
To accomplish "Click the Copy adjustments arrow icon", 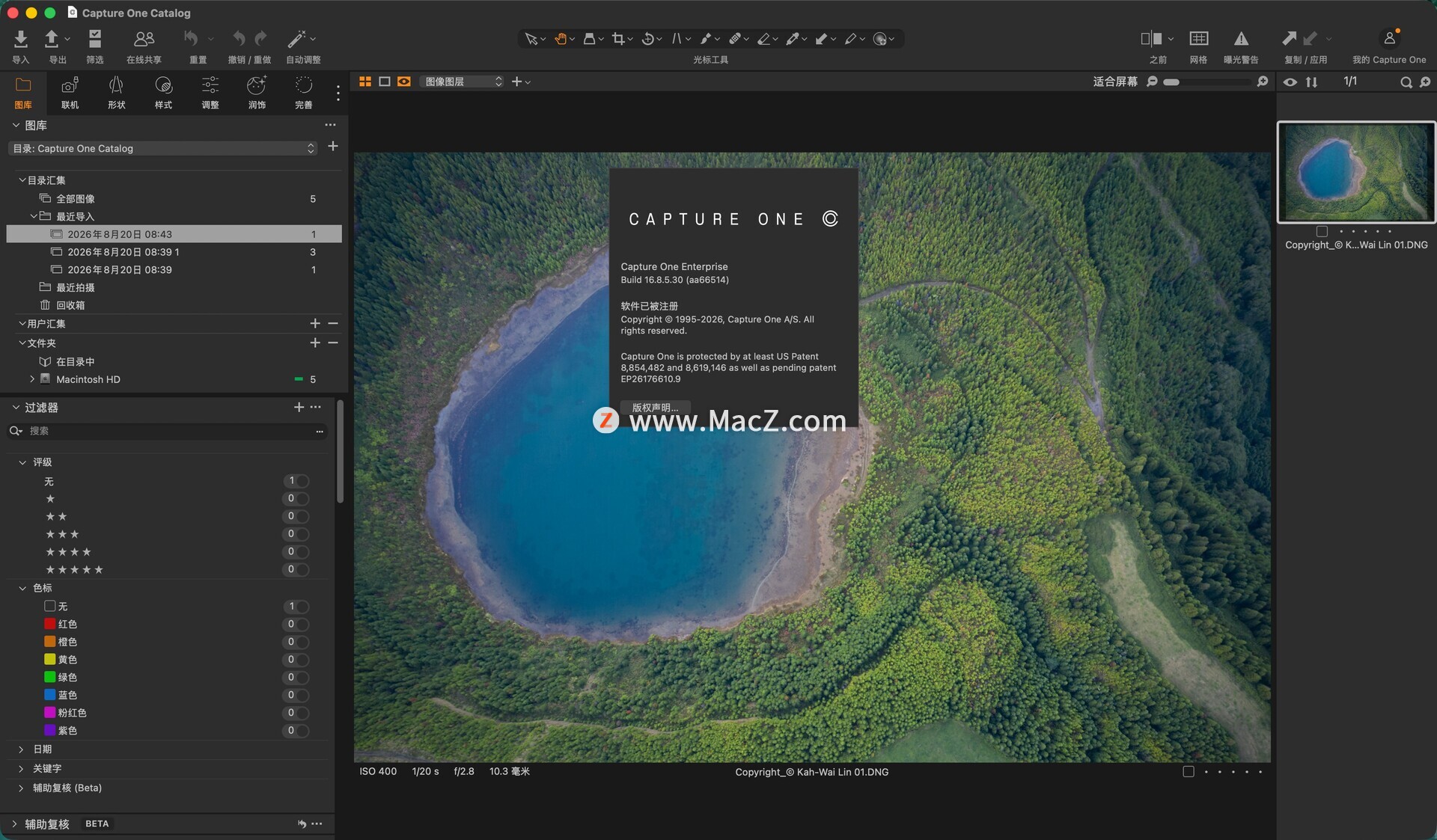I will [1290, 39].
